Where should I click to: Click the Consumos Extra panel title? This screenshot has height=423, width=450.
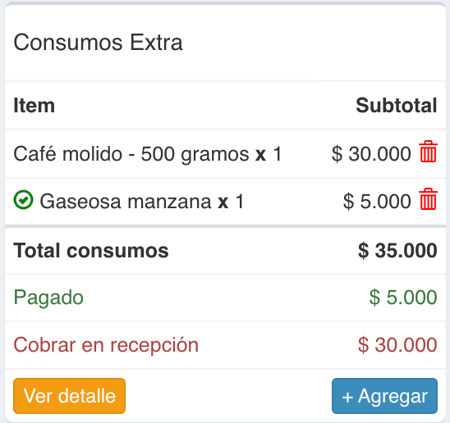tap(98, 42)
